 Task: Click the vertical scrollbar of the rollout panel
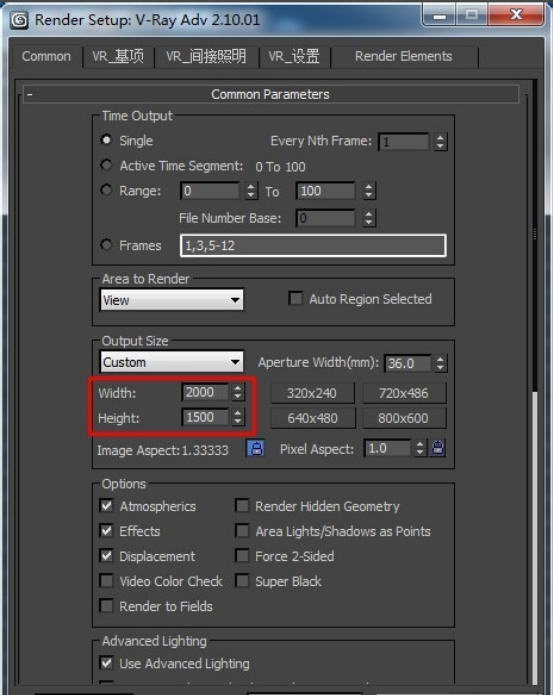(534, 381)
